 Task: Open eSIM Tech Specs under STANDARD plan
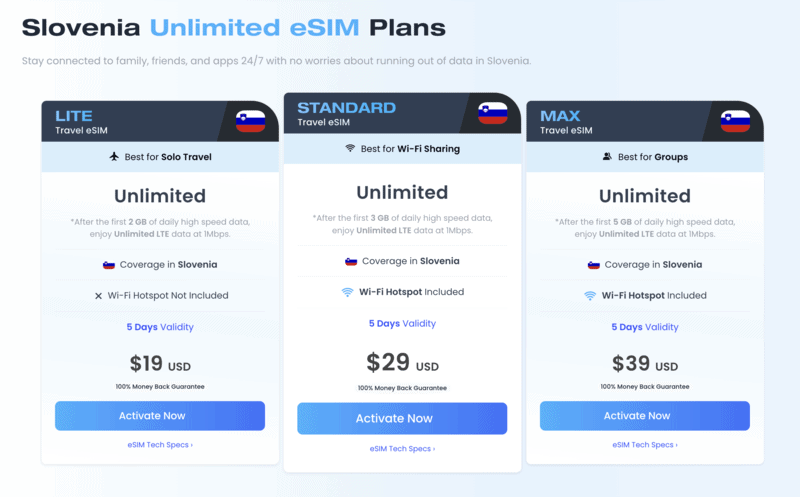[402, 449]
